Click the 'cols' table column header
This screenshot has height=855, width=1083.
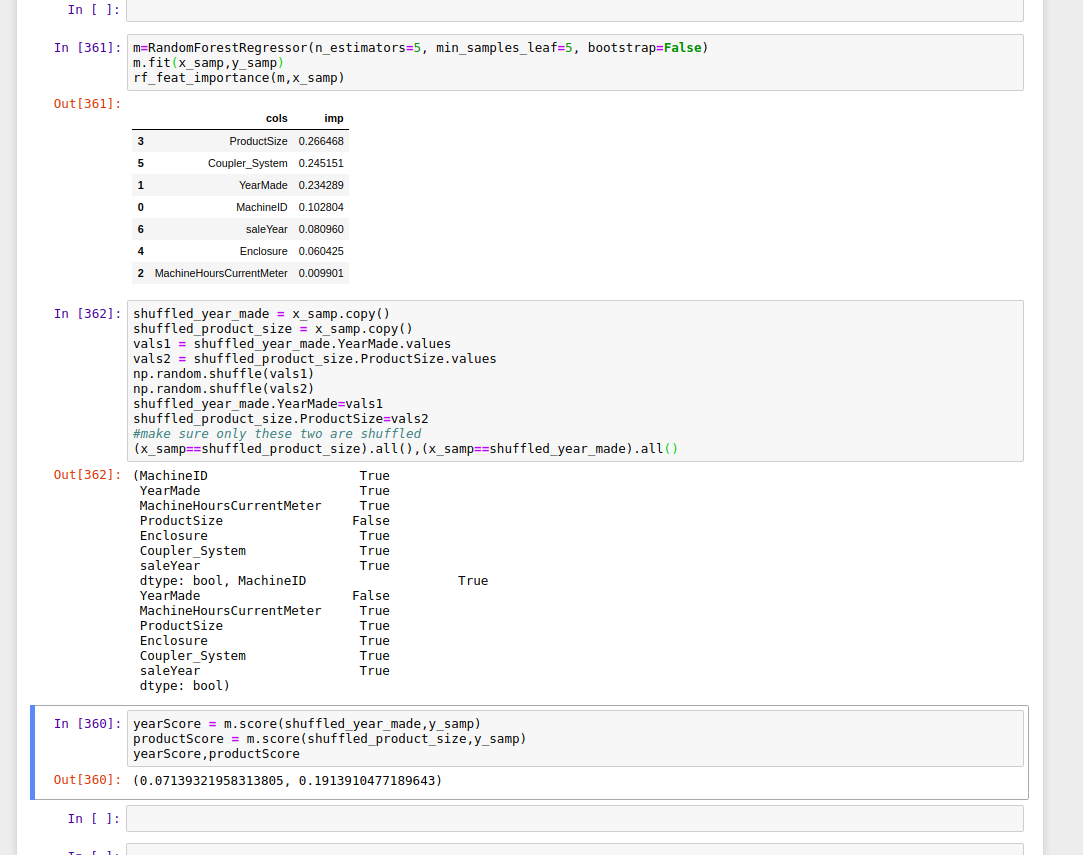pos(276,118)
